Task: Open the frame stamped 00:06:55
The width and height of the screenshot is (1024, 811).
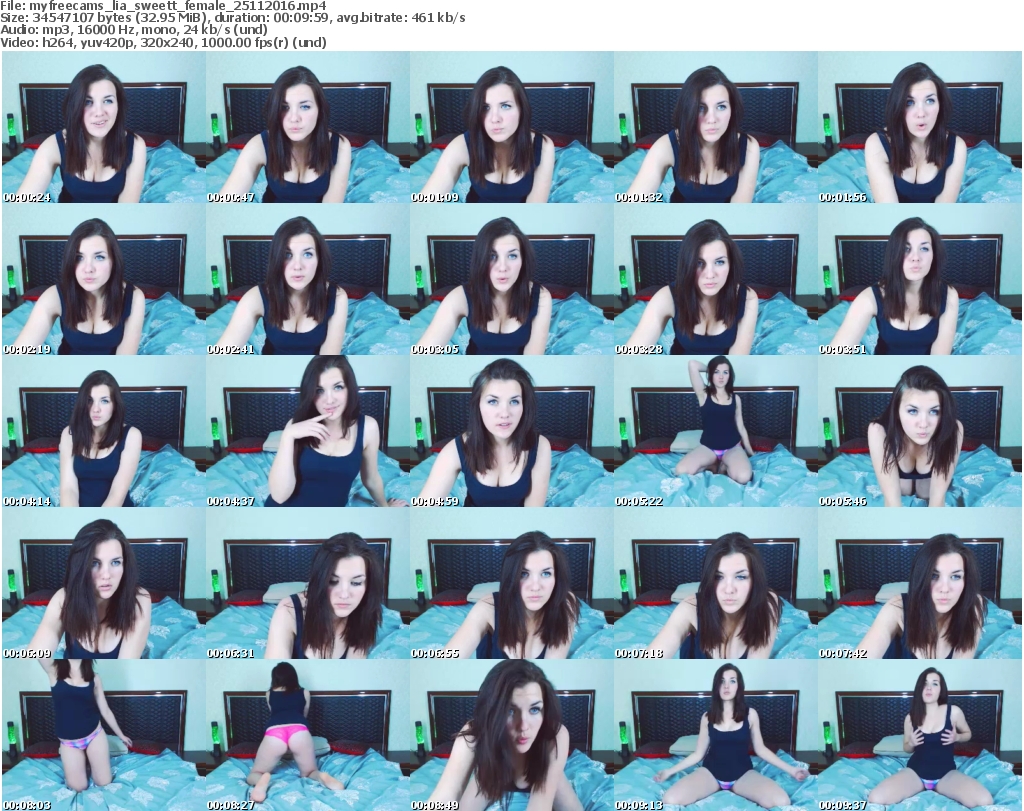Action: [511, 584]
